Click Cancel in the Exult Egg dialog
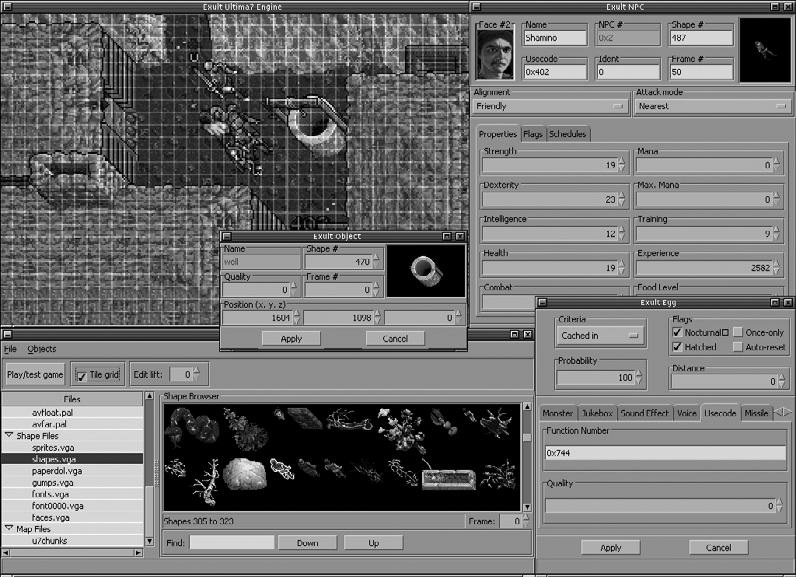The height and width of the screenshot is (577, 796). [718, 548]
